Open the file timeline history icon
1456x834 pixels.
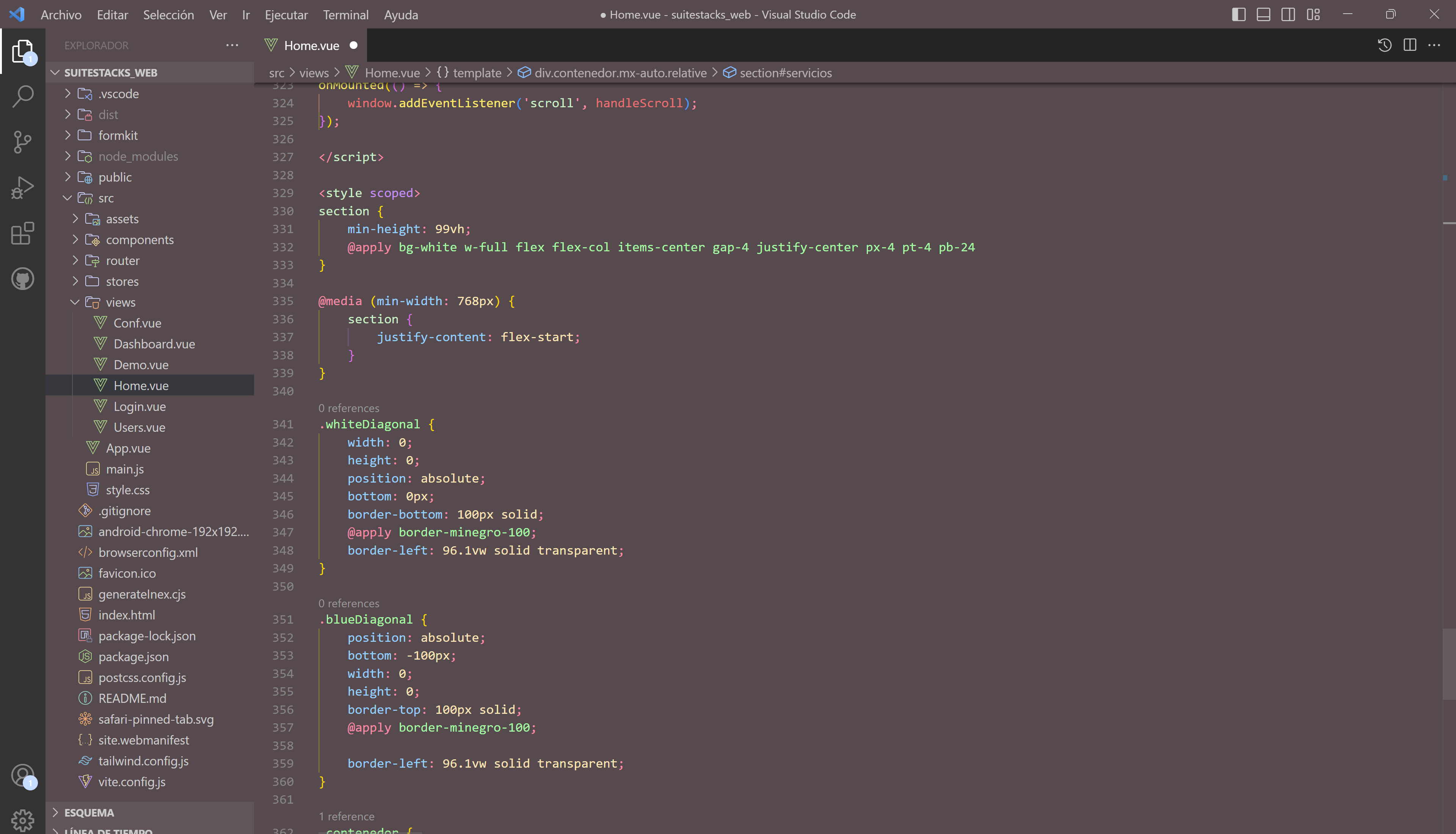[x=1384, y=45]
